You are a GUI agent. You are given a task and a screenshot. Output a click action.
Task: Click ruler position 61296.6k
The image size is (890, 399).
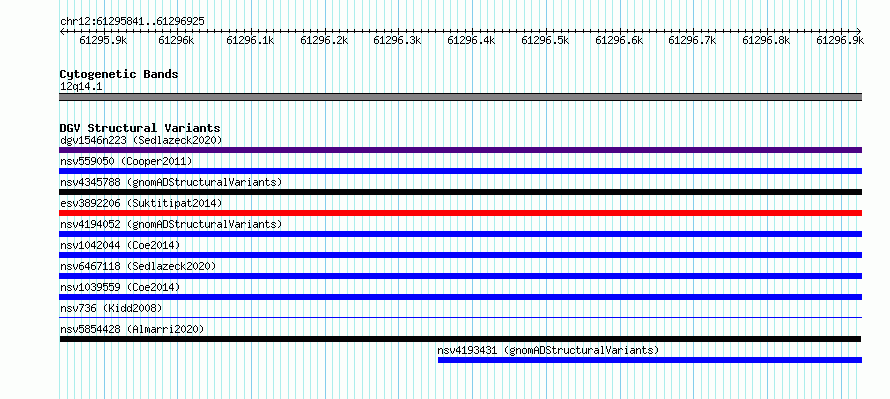[619, 40]
